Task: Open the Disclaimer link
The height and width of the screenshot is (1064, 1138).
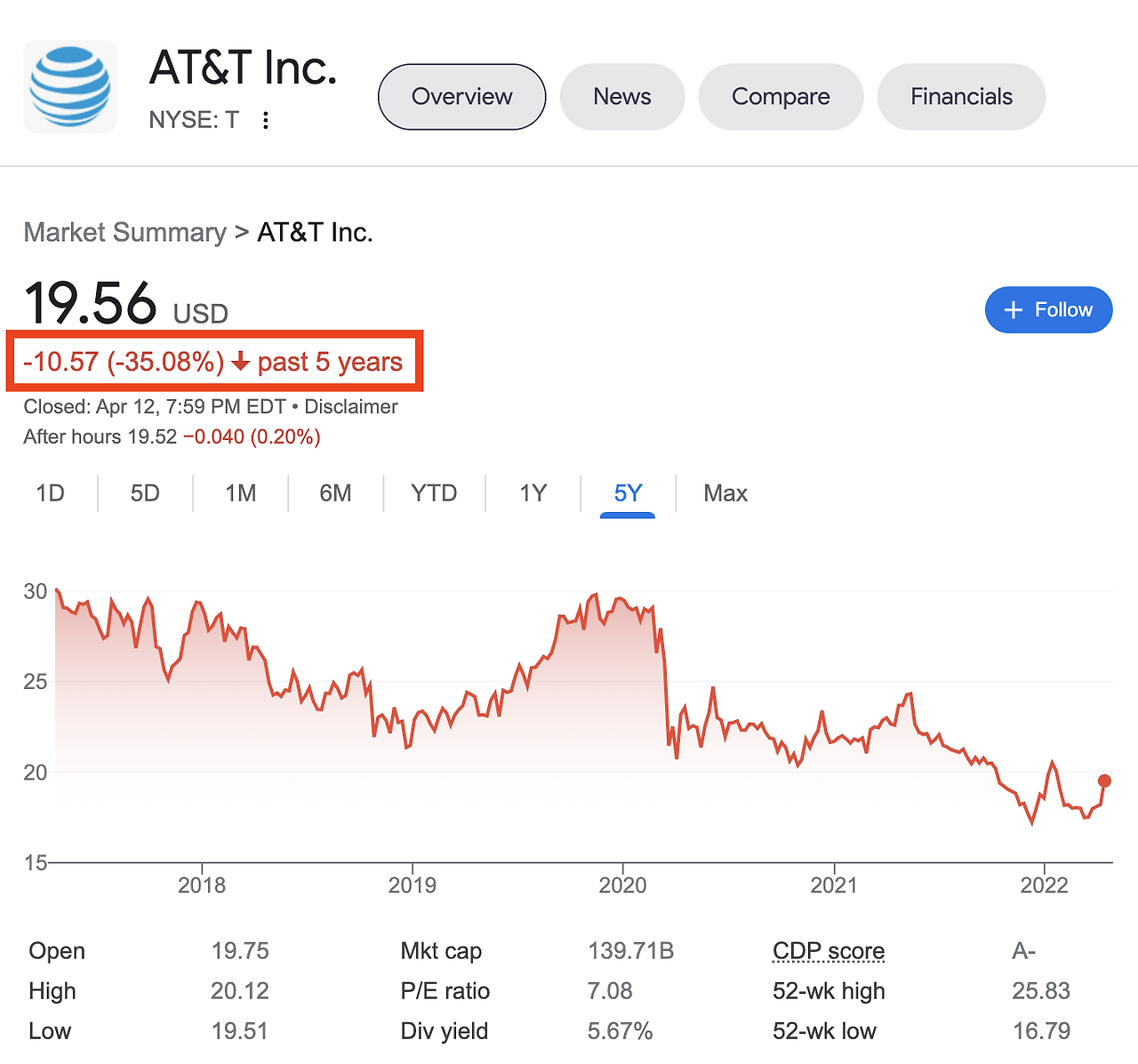Action: pyautogui.click(x=351, y=407)
